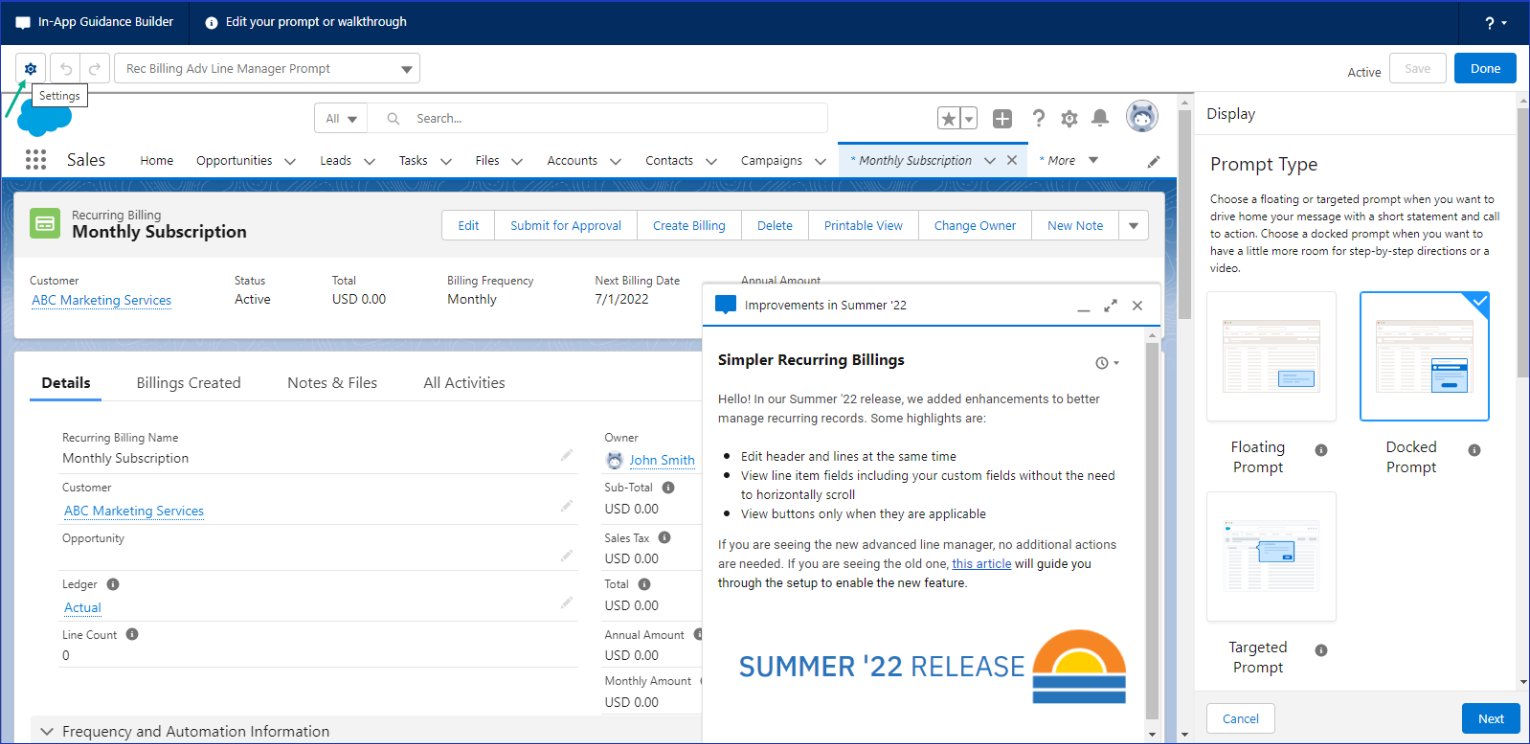
Task: Select the Targeted Prompt type
Action: 1271,557
